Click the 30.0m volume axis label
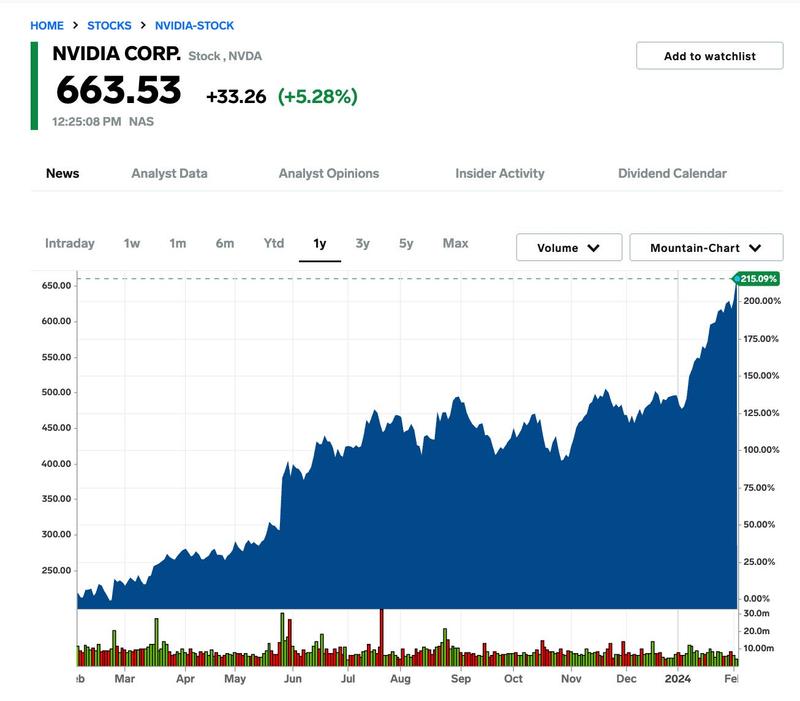The width and height of the screenshot is (800, 701). (x=756, y=613)
